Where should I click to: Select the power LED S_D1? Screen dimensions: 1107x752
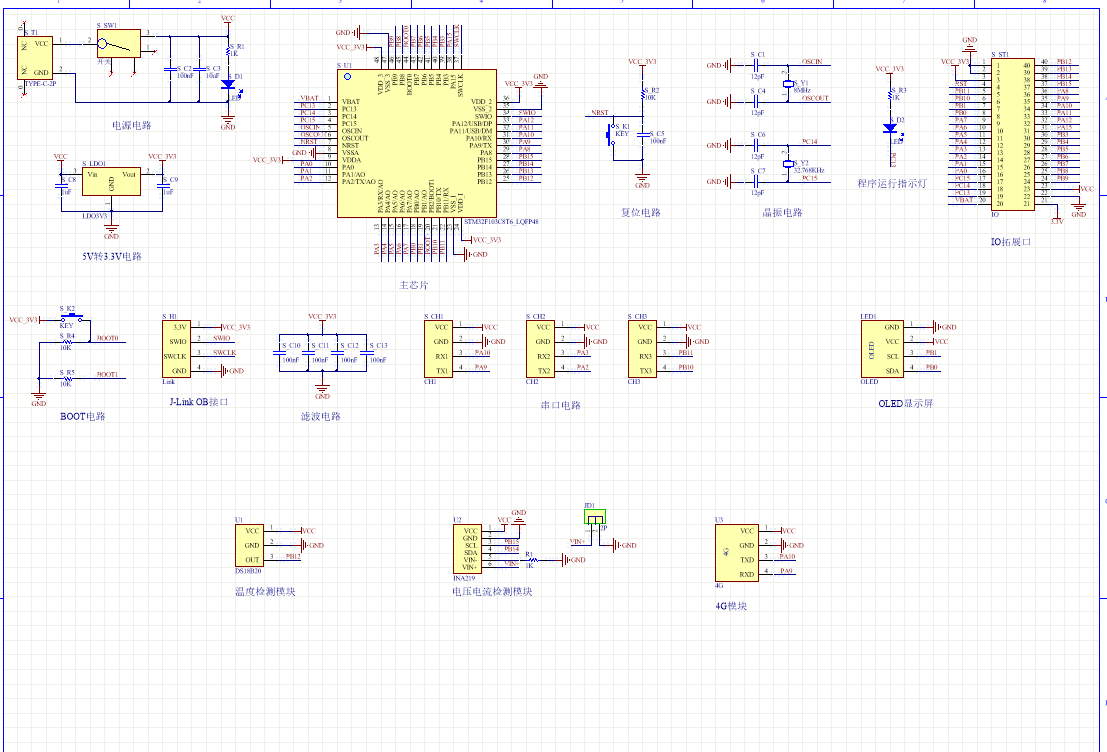[x=227, y=84]
